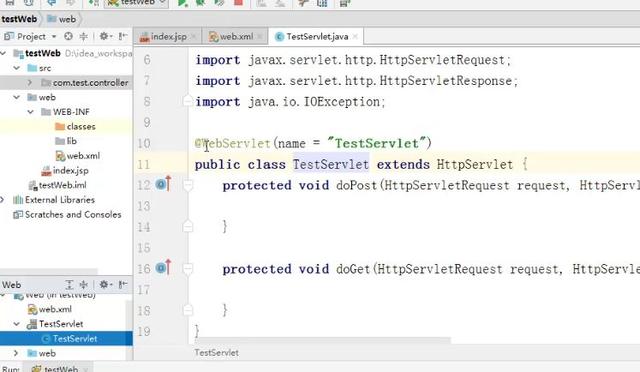Select index.jsp in Project tree
This screenshot has width=640, height=372.
(x=65, y=171)
